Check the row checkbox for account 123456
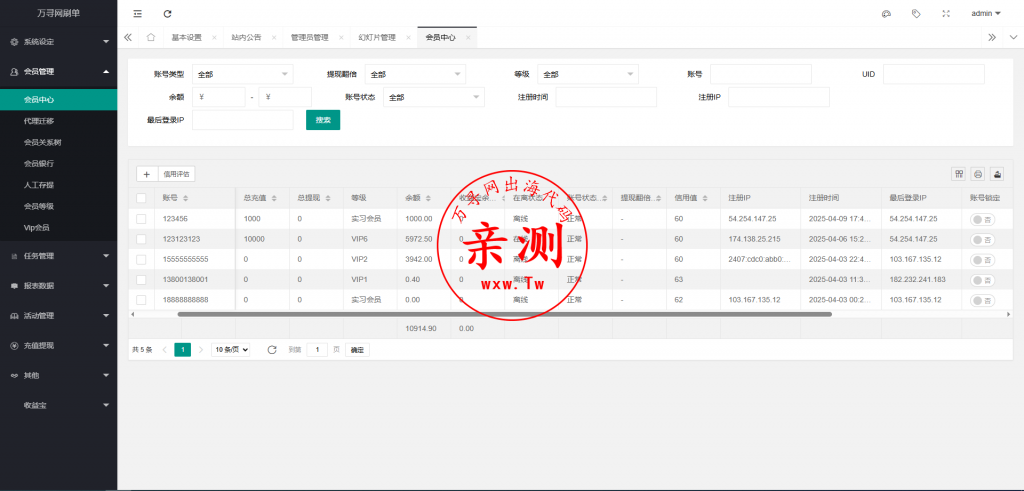The image size is (1024, 491). coord(141,219)
